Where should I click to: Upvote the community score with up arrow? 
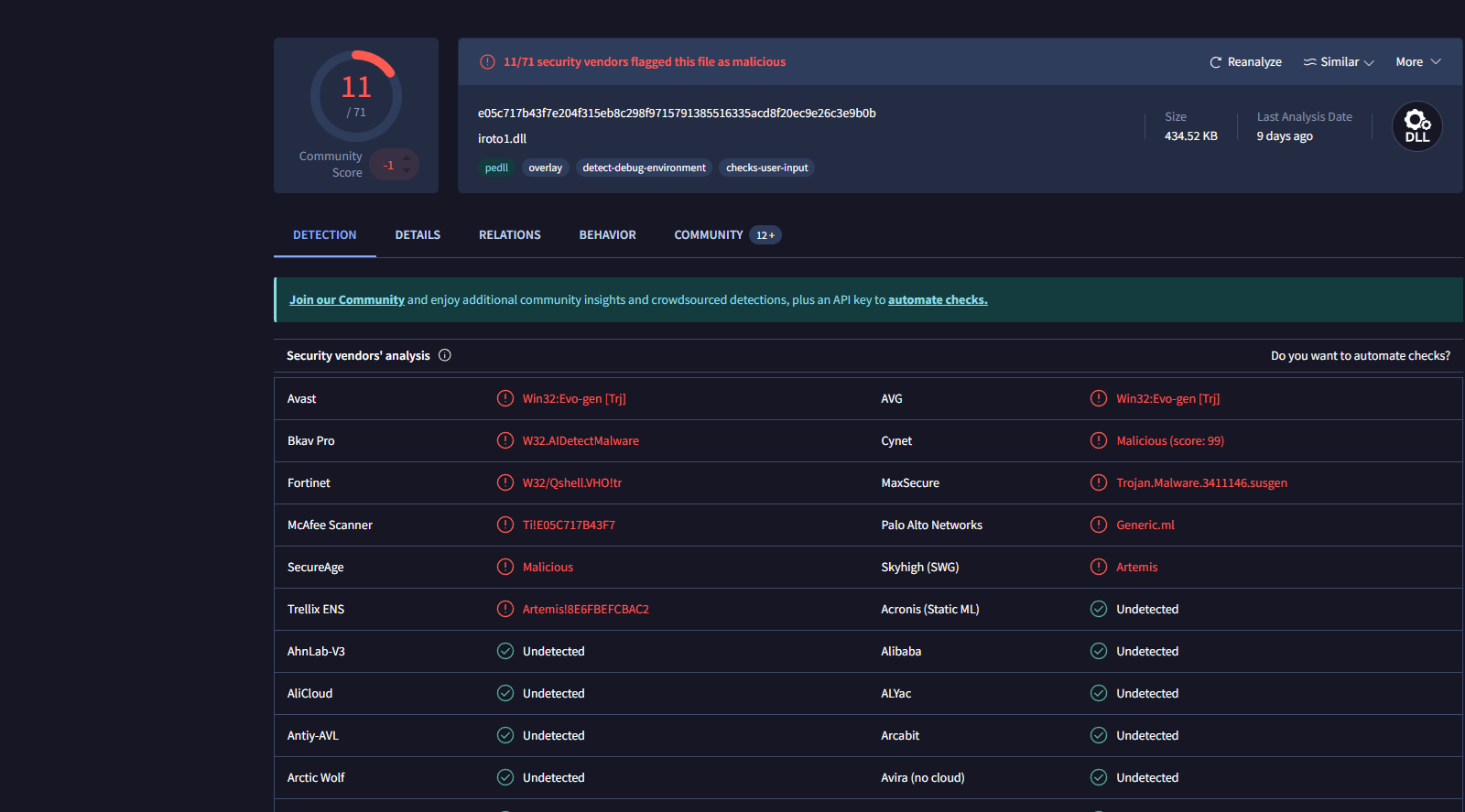[407, 158]
